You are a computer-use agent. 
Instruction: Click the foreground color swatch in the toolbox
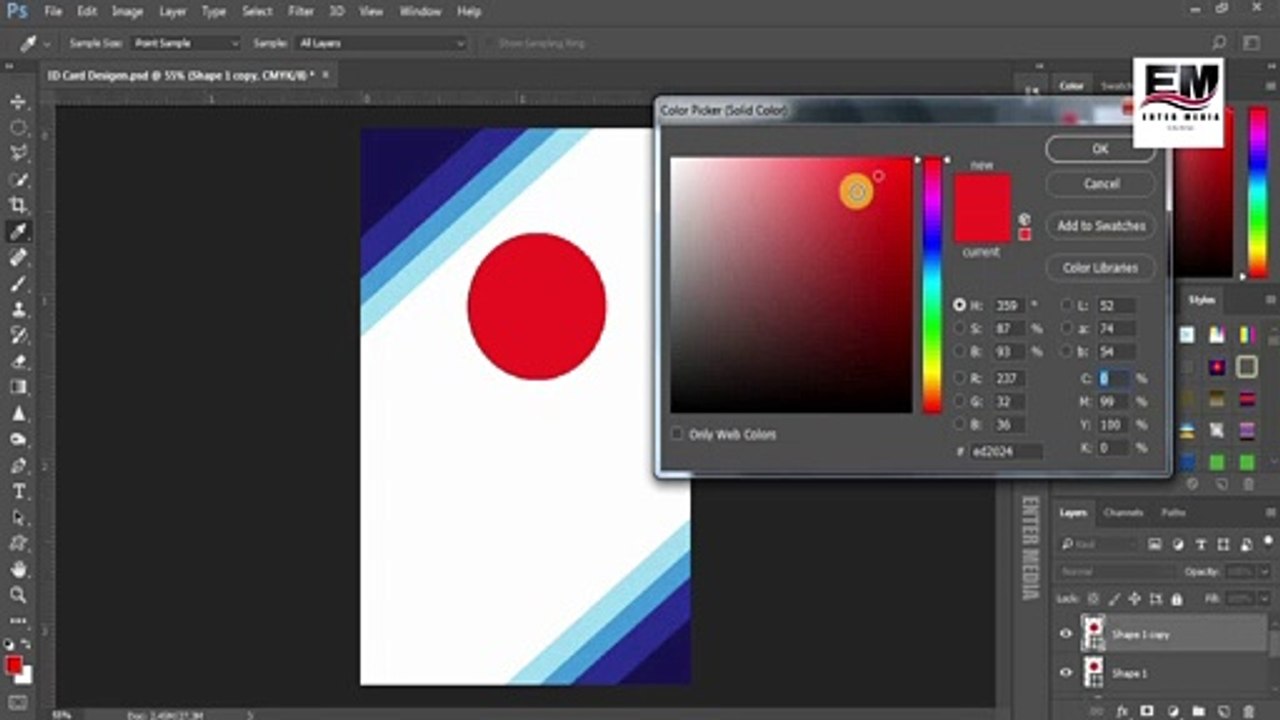13,666
